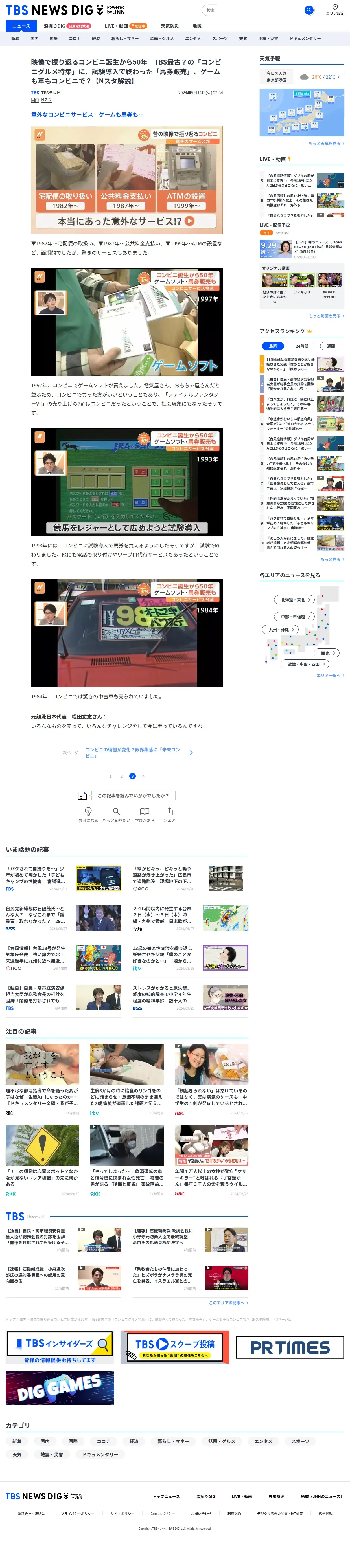Click the 学びがある open-book reaction icon

[x=144, y=812]
